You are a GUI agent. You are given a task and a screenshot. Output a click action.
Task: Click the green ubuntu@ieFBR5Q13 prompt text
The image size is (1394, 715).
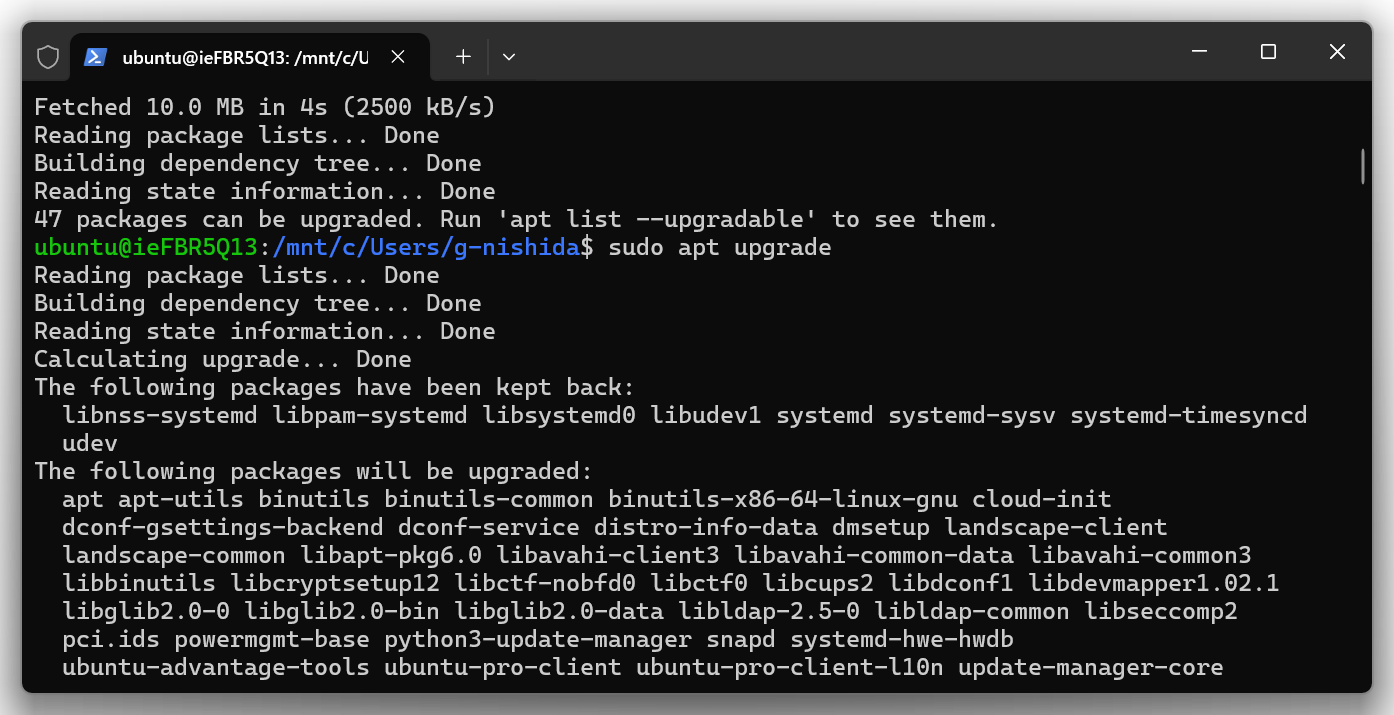click(x=146, y=247)
